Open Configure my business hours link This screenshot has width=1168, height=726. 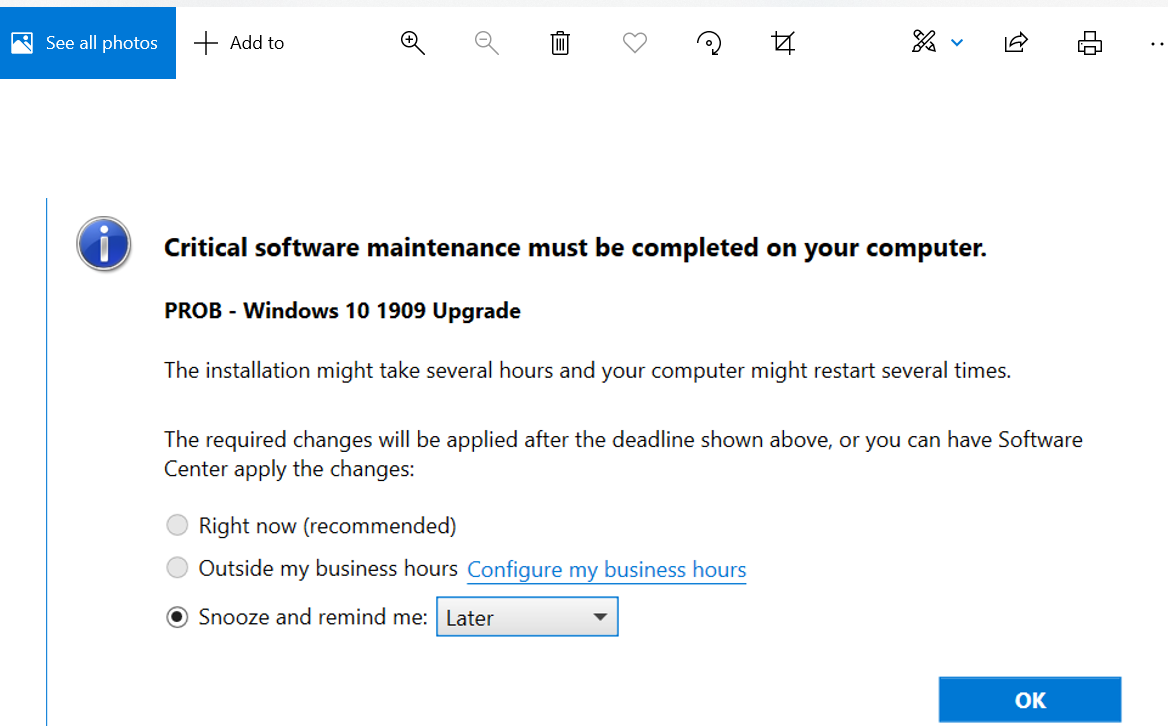(606, 569)
